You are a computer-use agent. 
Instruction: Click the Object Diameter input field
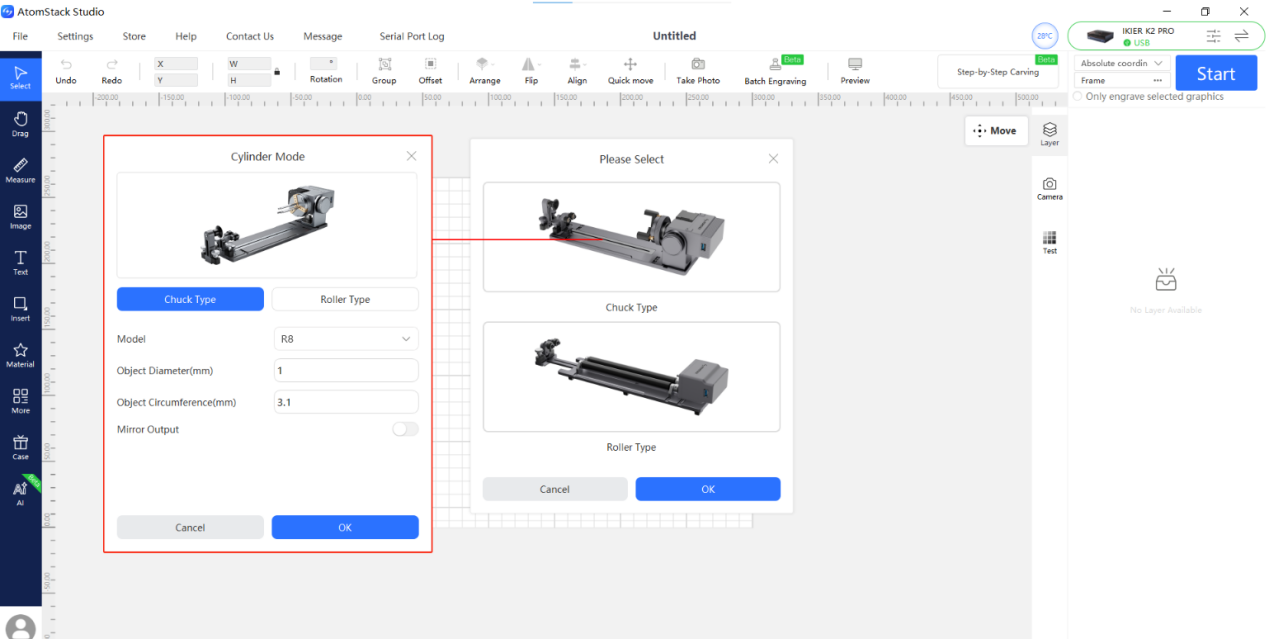point(346,370)
